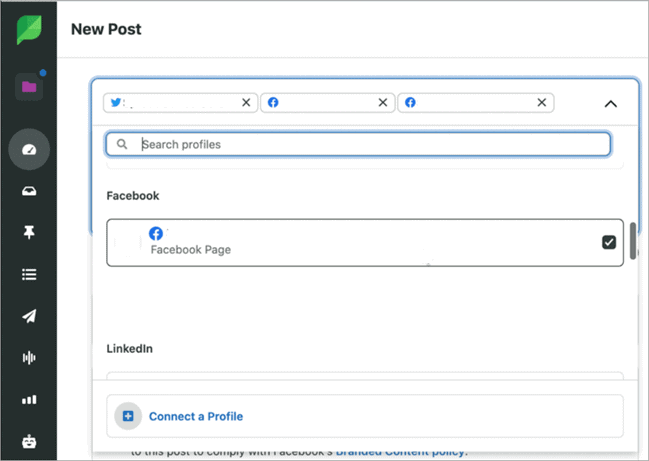649x461 pixels.
Task: Open the Branded Content policy link
Action: coord(400,452)
